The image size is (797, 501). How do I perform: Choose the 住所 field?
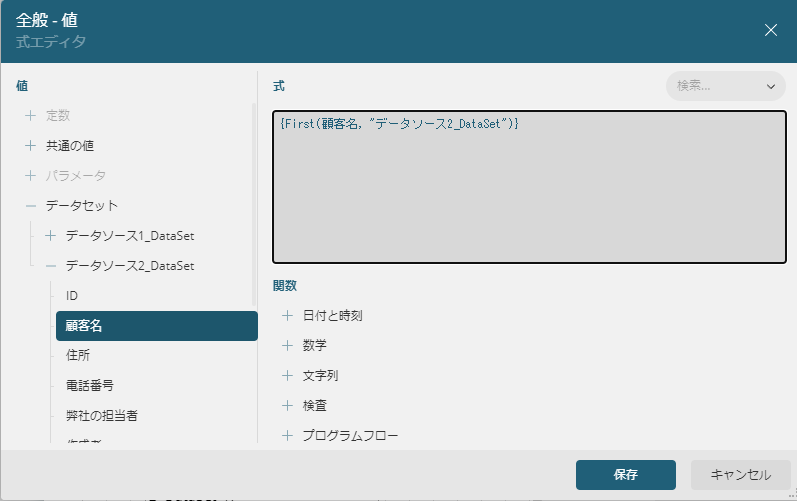tap(78, 355)
